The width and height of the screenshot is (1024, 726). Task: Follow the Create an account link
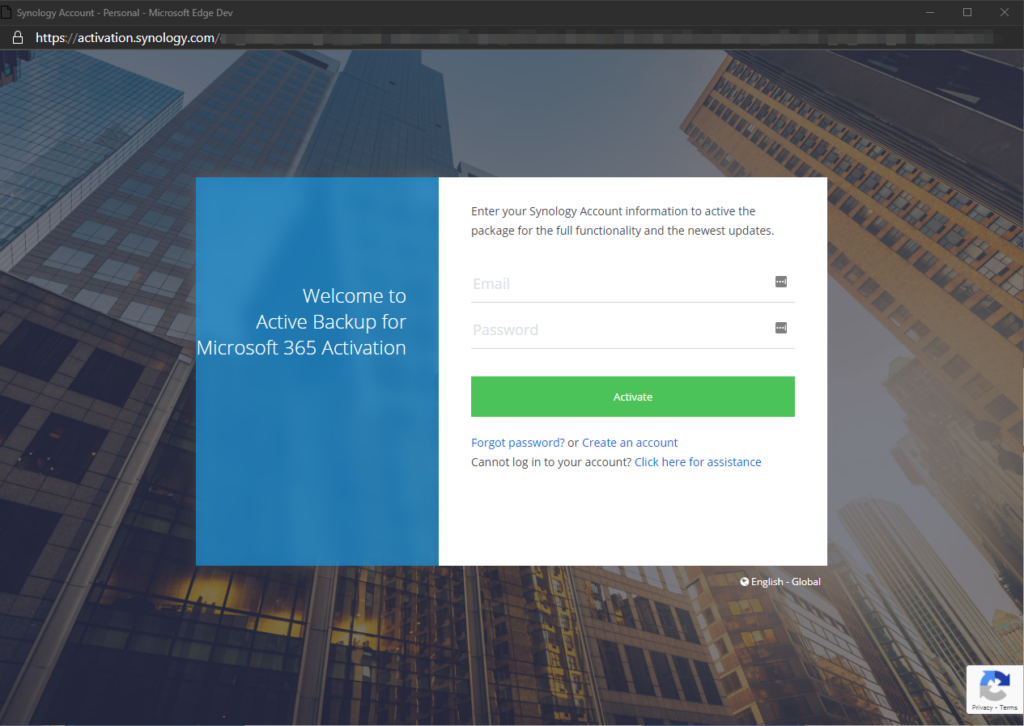630,443
